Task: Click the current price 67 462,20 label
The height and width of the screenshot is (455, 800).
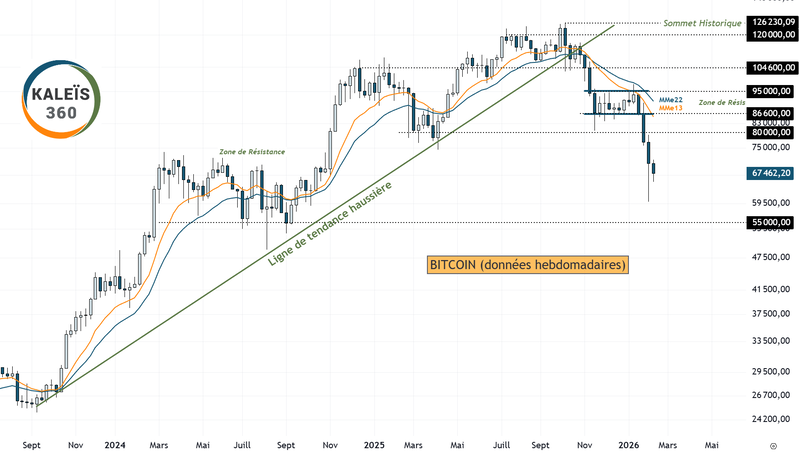Action: (771, 173)
